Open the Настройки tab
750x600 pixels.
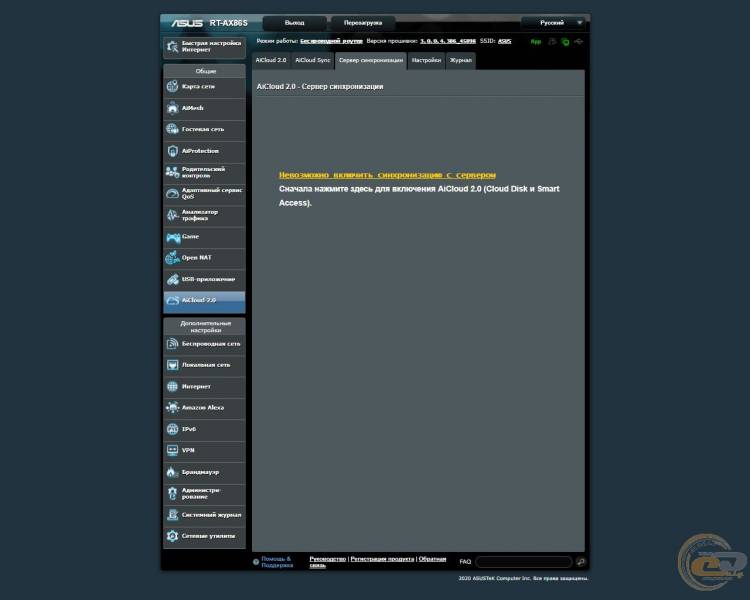(426, 60)
